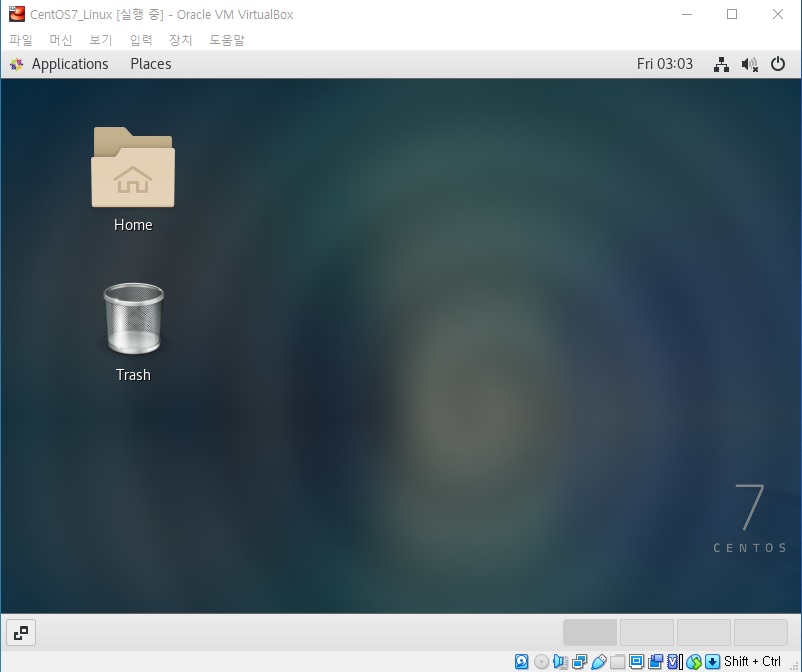802x672 pixels.
Task: Click the VirtualBox title bar app icon
Action: click(x=16, y=14)
